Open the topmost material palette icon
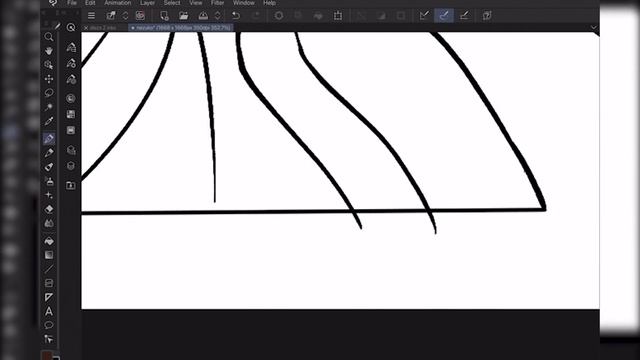Screen dimensions: 640x360 click(71, 47)
